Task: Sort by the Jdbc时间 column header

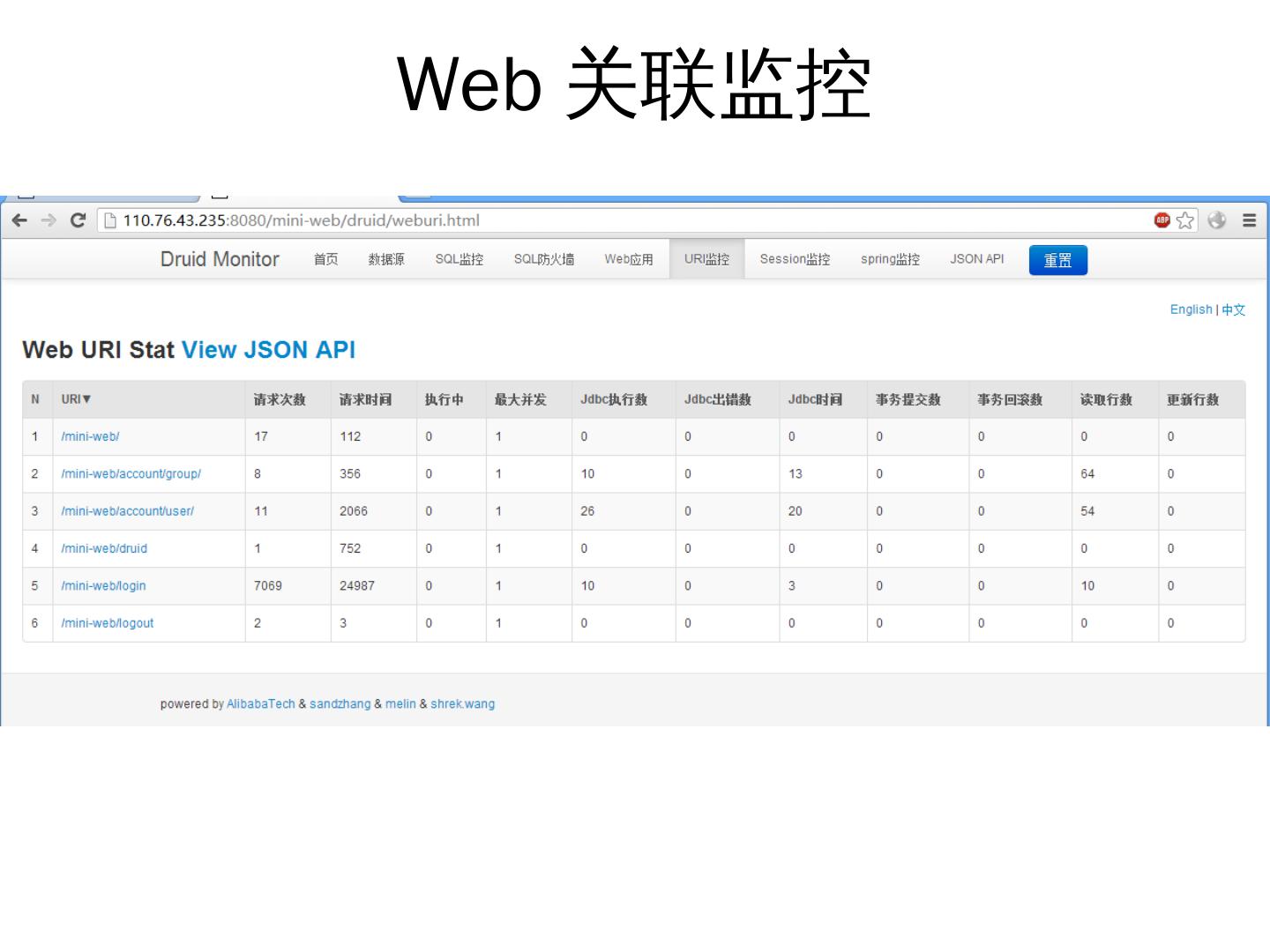Action: pos(824,399)
